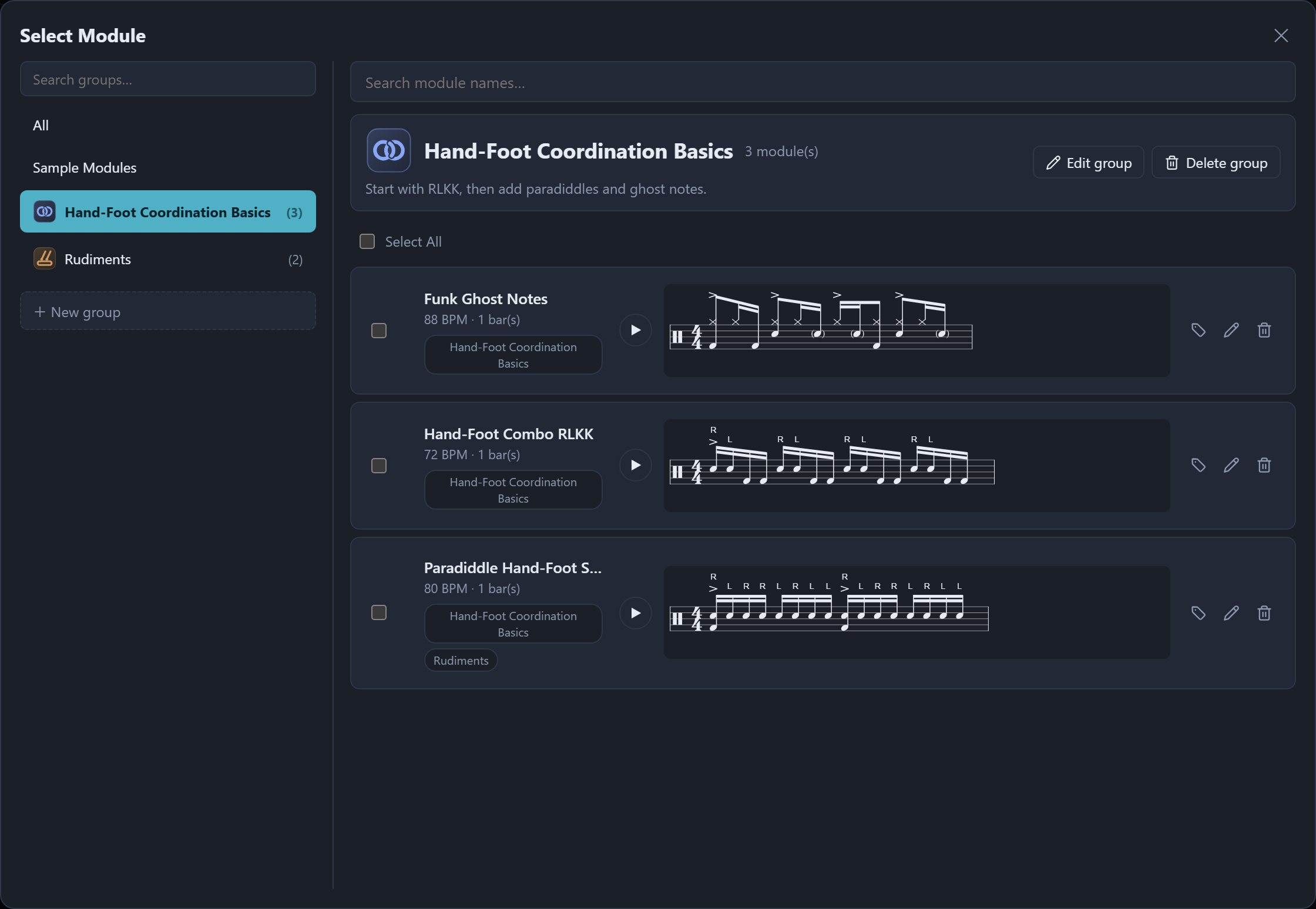Select the Hand-Foot Coordination Basics group
The image size is (1316, 909).
167,211
